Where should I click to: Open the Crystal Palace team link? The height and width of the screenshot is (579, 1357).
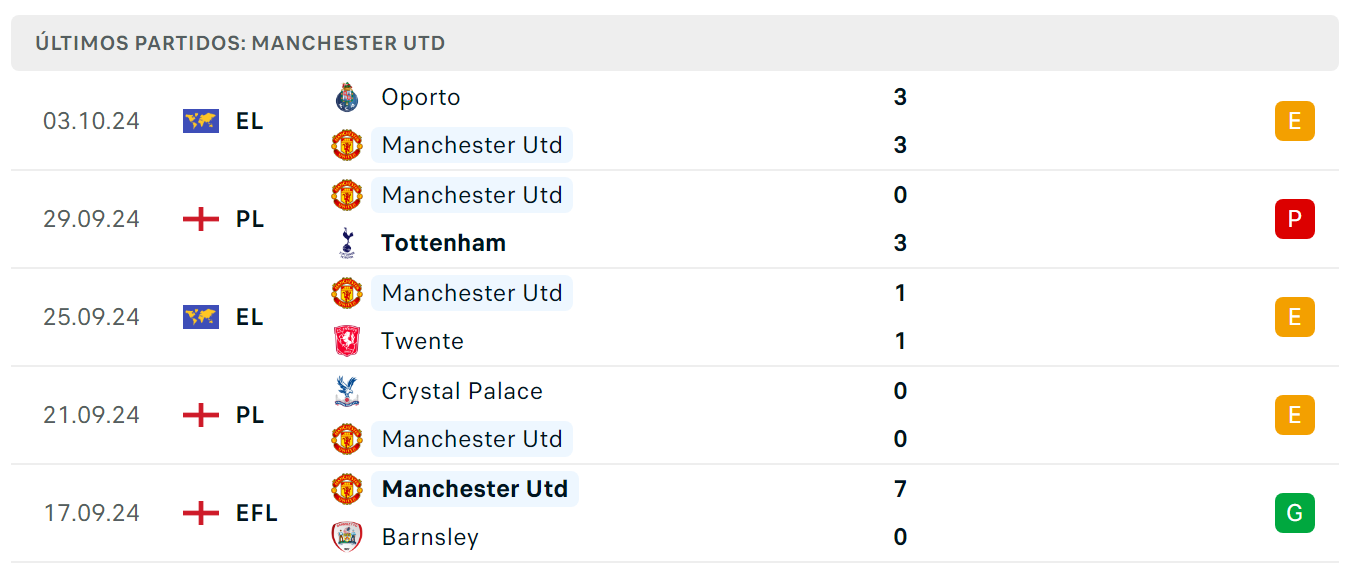462,391
